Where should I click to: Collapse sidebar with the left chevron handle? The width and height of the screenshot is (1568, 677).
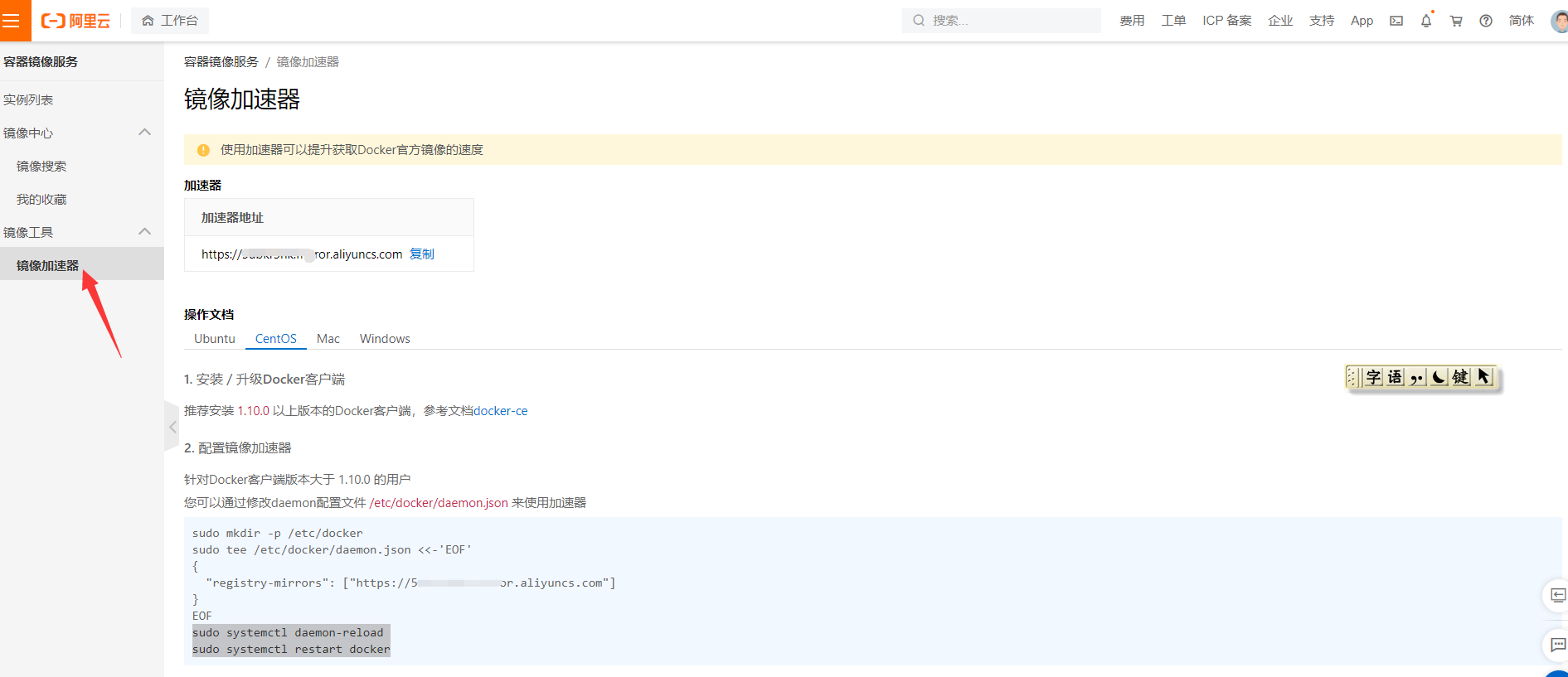click(172, 427)
